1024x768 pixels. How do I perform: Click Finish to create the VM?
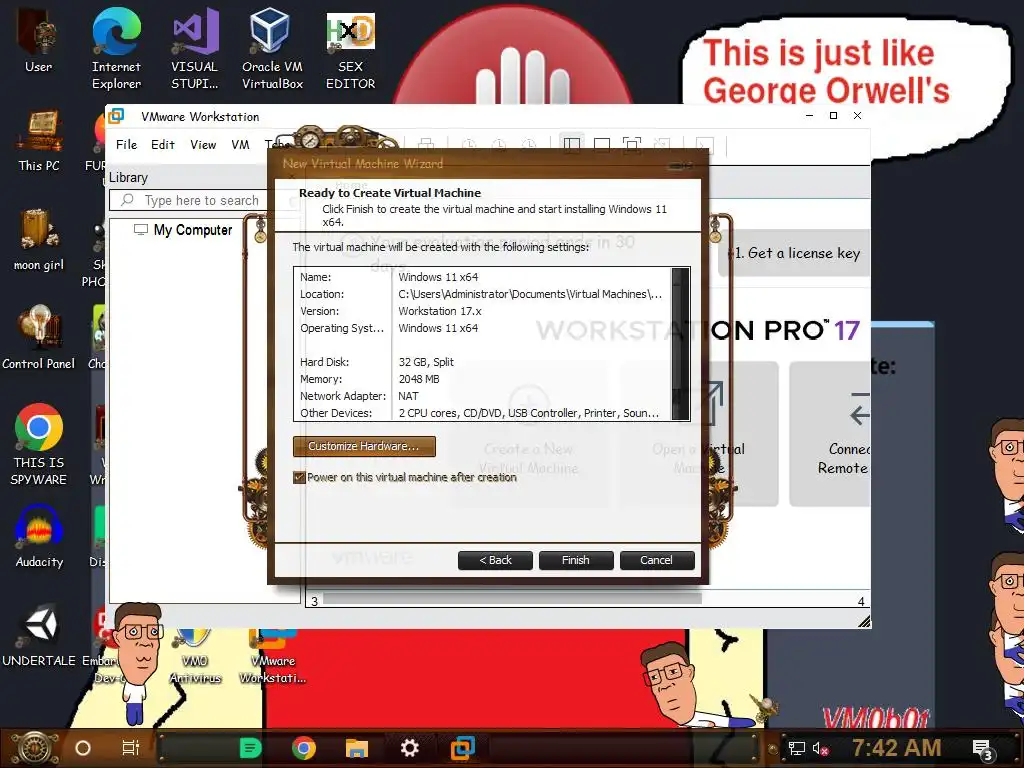pos(575,560)
